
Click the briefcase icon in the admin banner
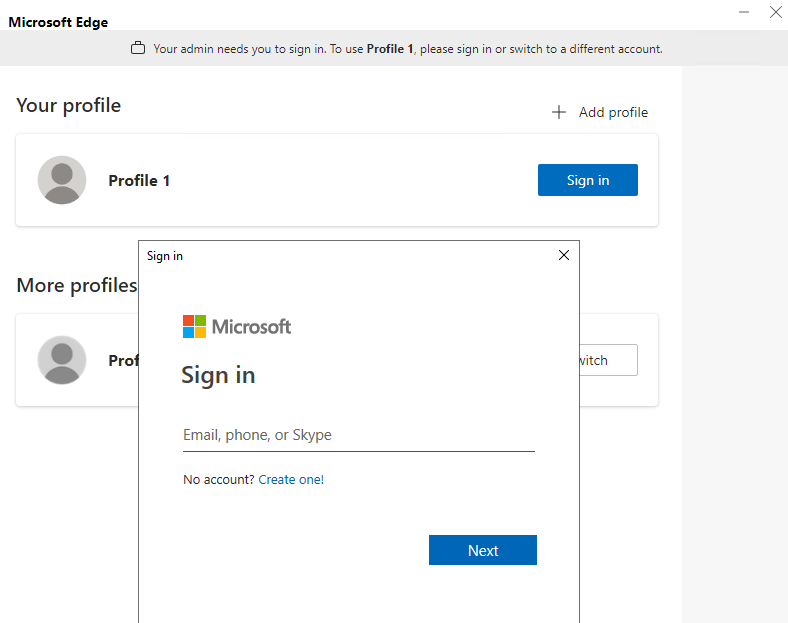coord(138,48)
